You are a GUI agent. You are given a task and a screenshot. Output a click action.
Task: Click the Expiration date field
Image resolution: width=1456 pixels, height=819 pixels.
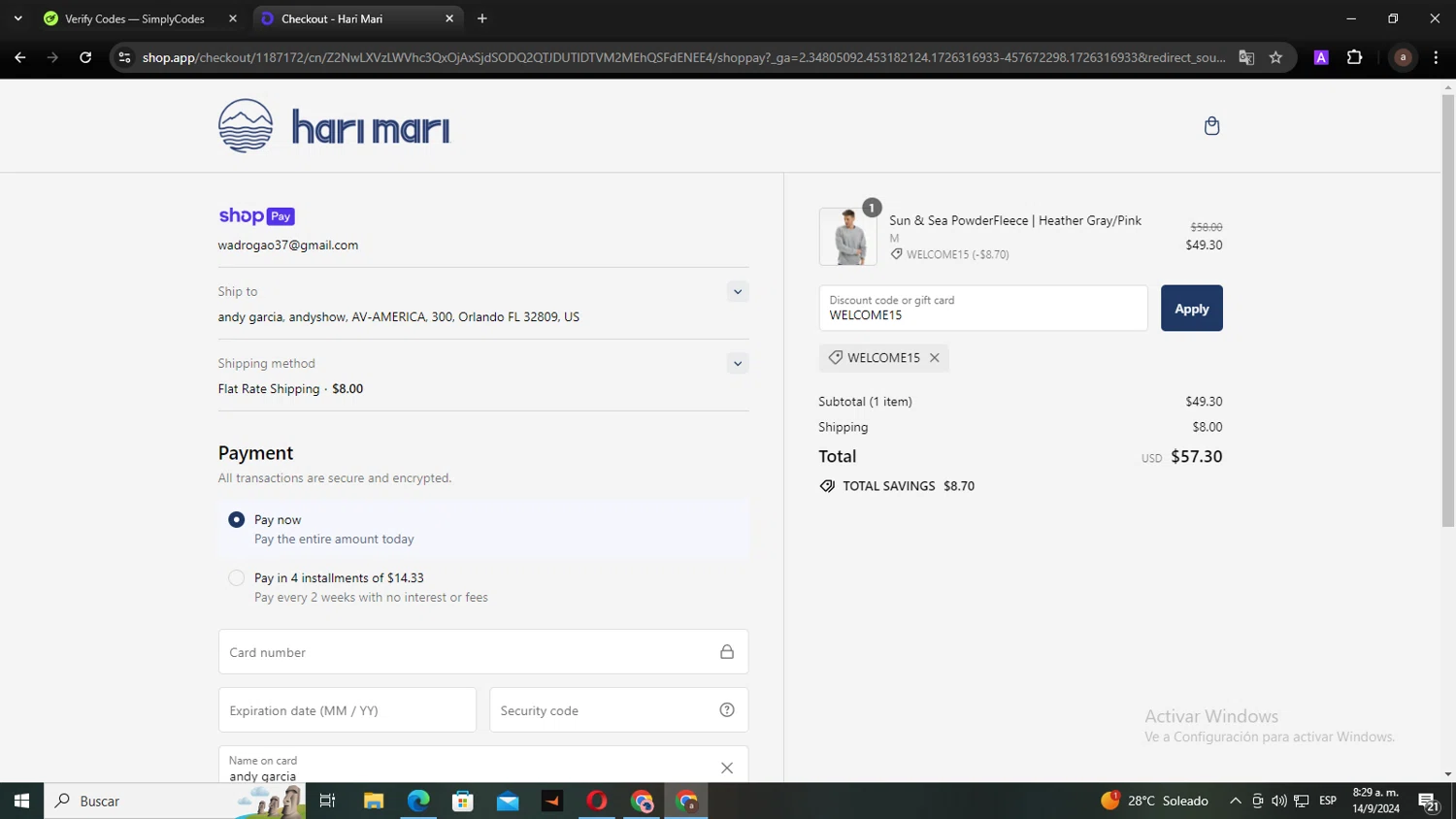[347, 710]
